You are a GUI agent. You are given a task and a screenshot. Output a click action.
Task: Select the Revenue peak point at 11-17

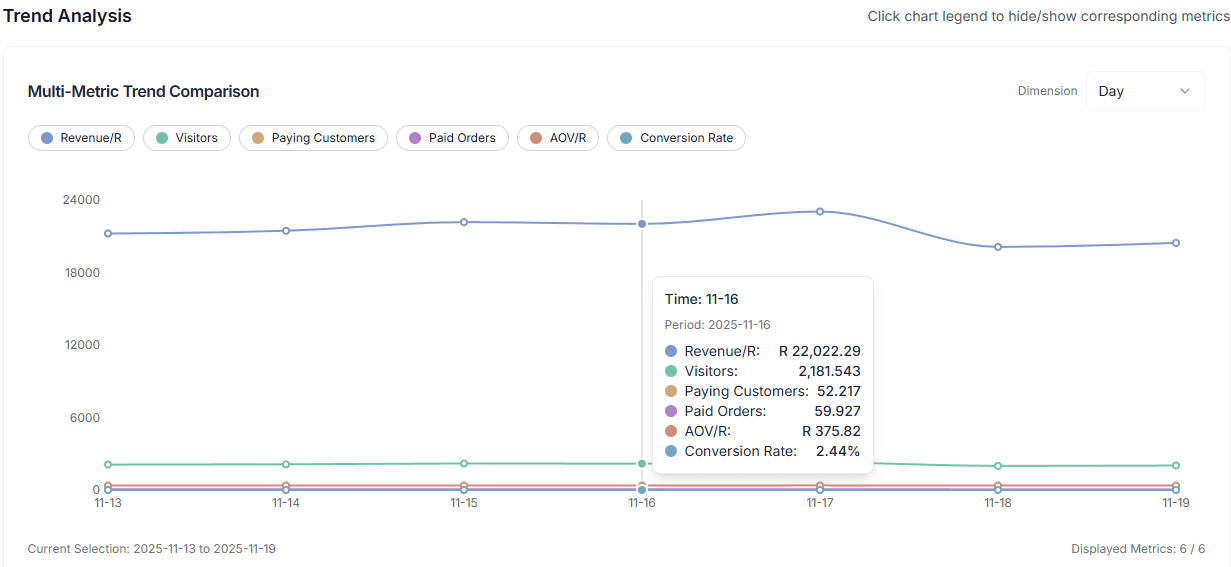coord(820,211)
